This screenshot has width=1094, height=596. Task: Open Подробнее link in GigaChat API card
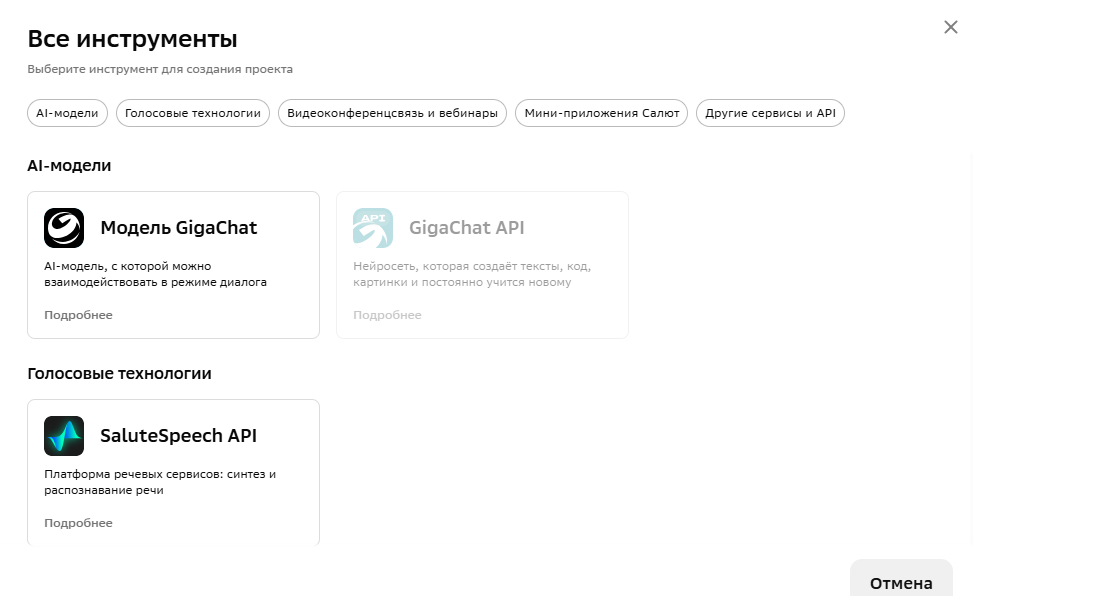point(387,315)
